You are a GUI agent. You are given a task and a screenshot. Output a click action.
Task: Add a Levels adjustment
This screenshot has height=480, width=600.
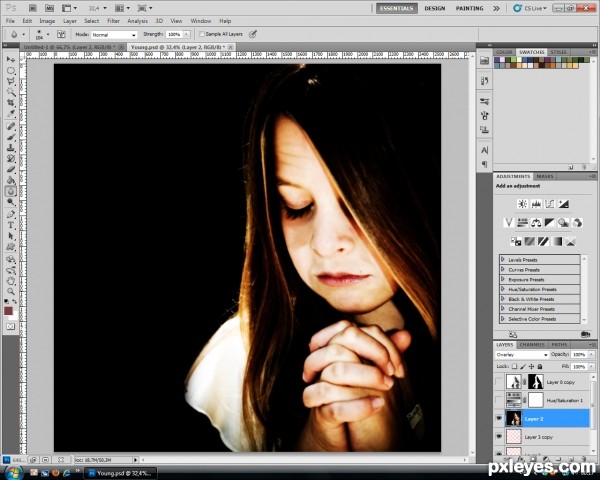click(x=536, y=204)
